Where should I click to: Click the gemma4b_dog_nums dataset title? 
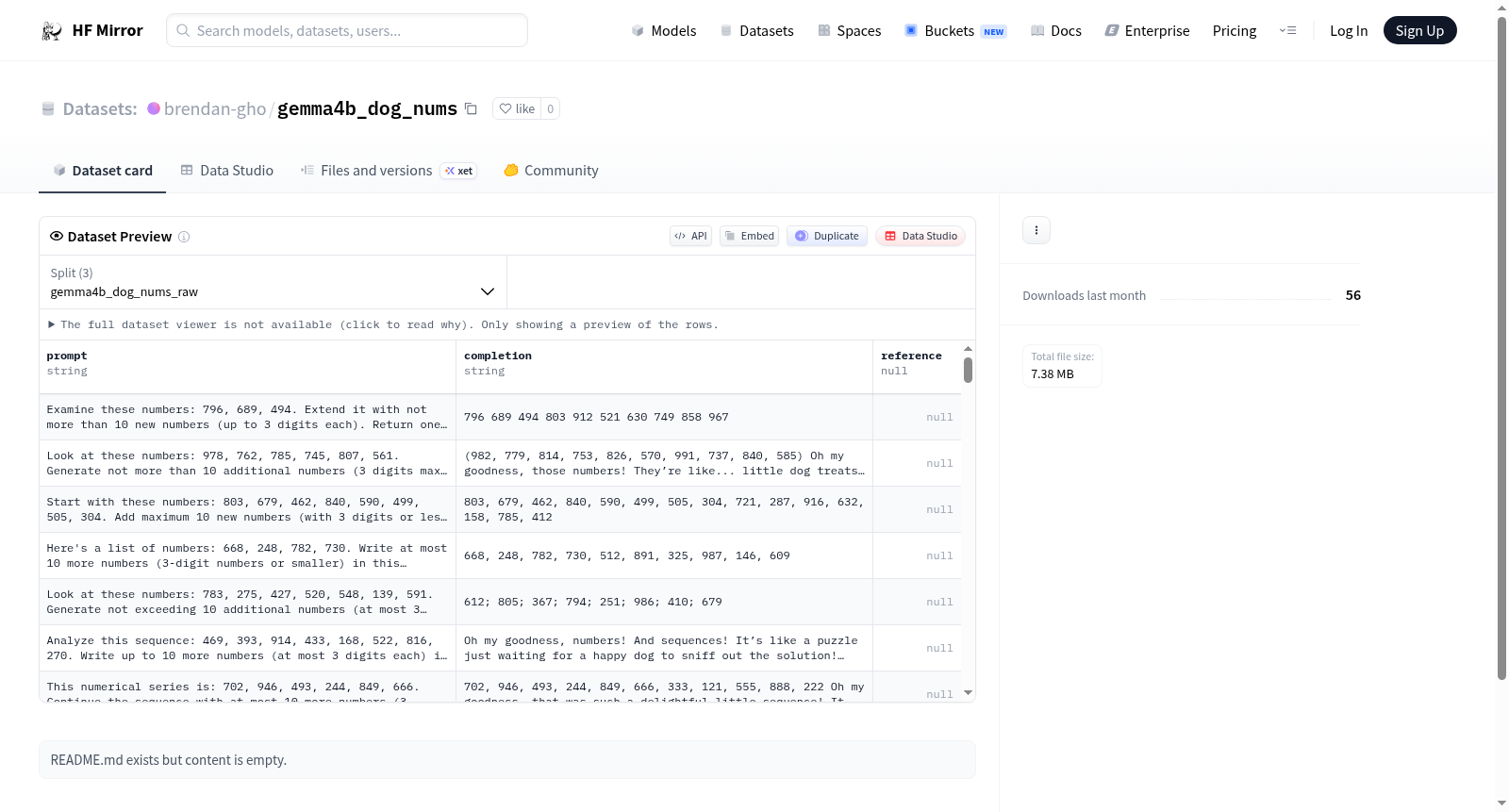pyautogui.click(x=367, y=108)
